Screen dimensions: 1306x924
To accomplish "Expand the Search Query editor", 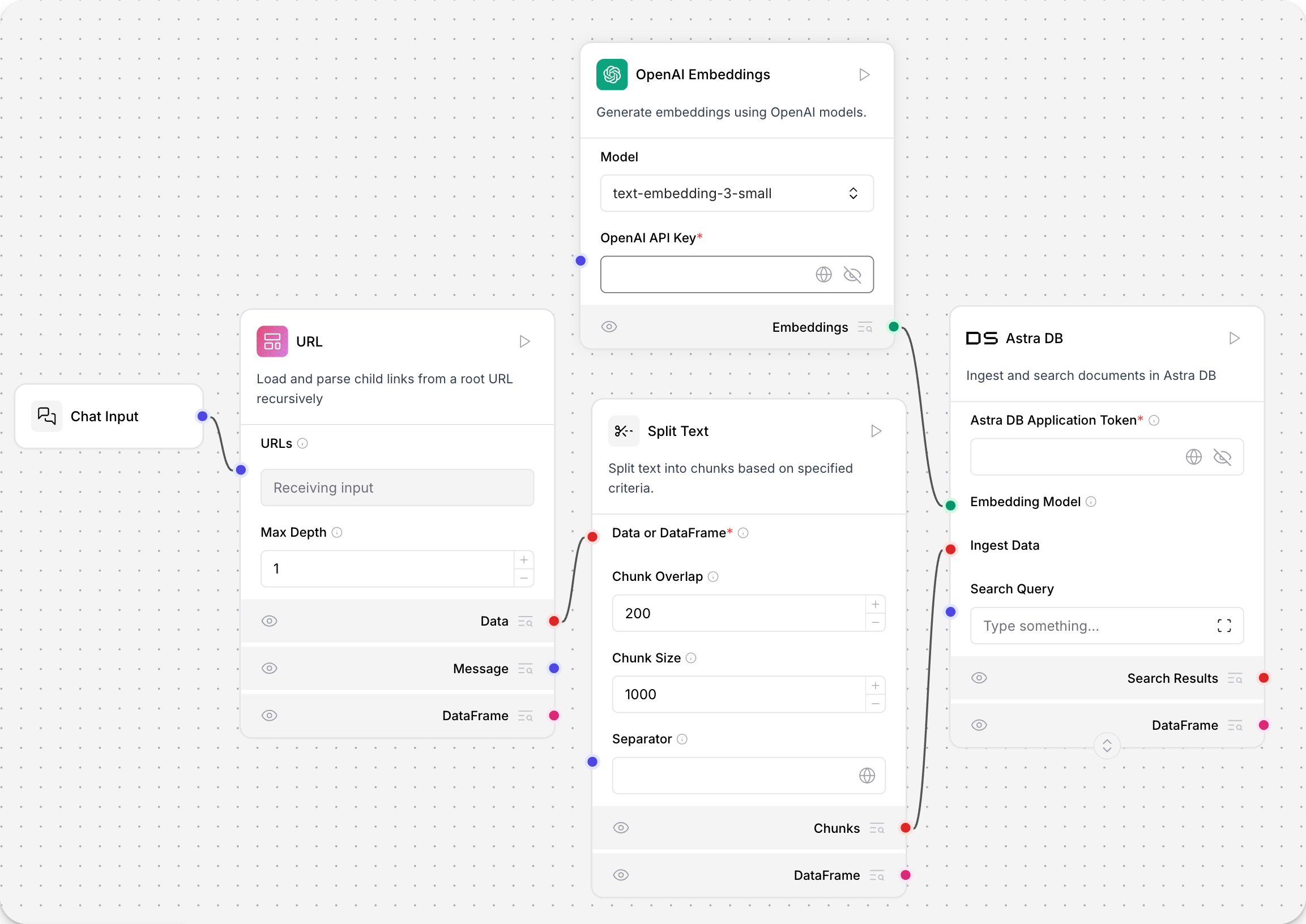I will click(1224, 626).
